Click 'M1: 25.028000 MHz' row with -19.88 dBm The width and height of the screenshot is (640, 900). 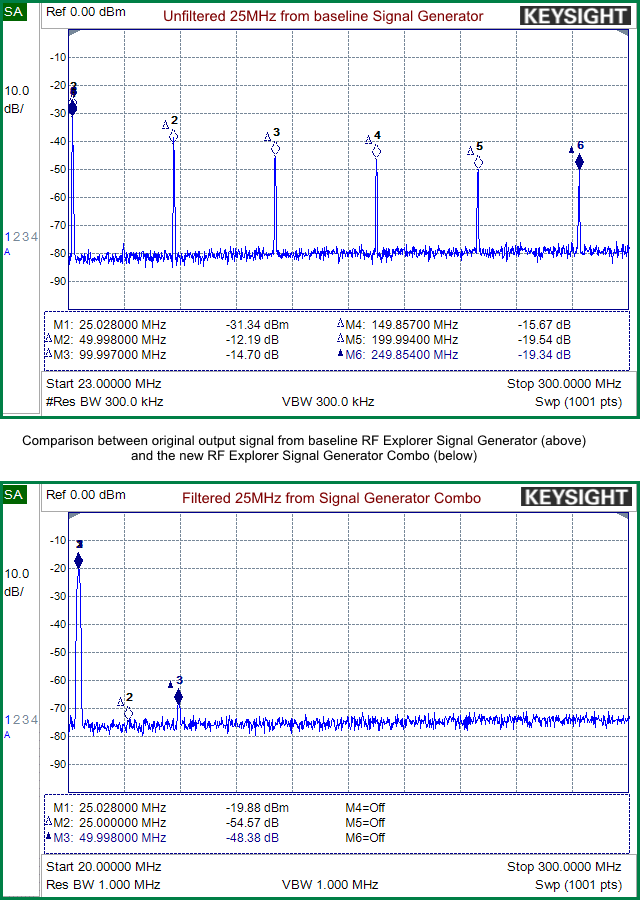pos(171,808)
